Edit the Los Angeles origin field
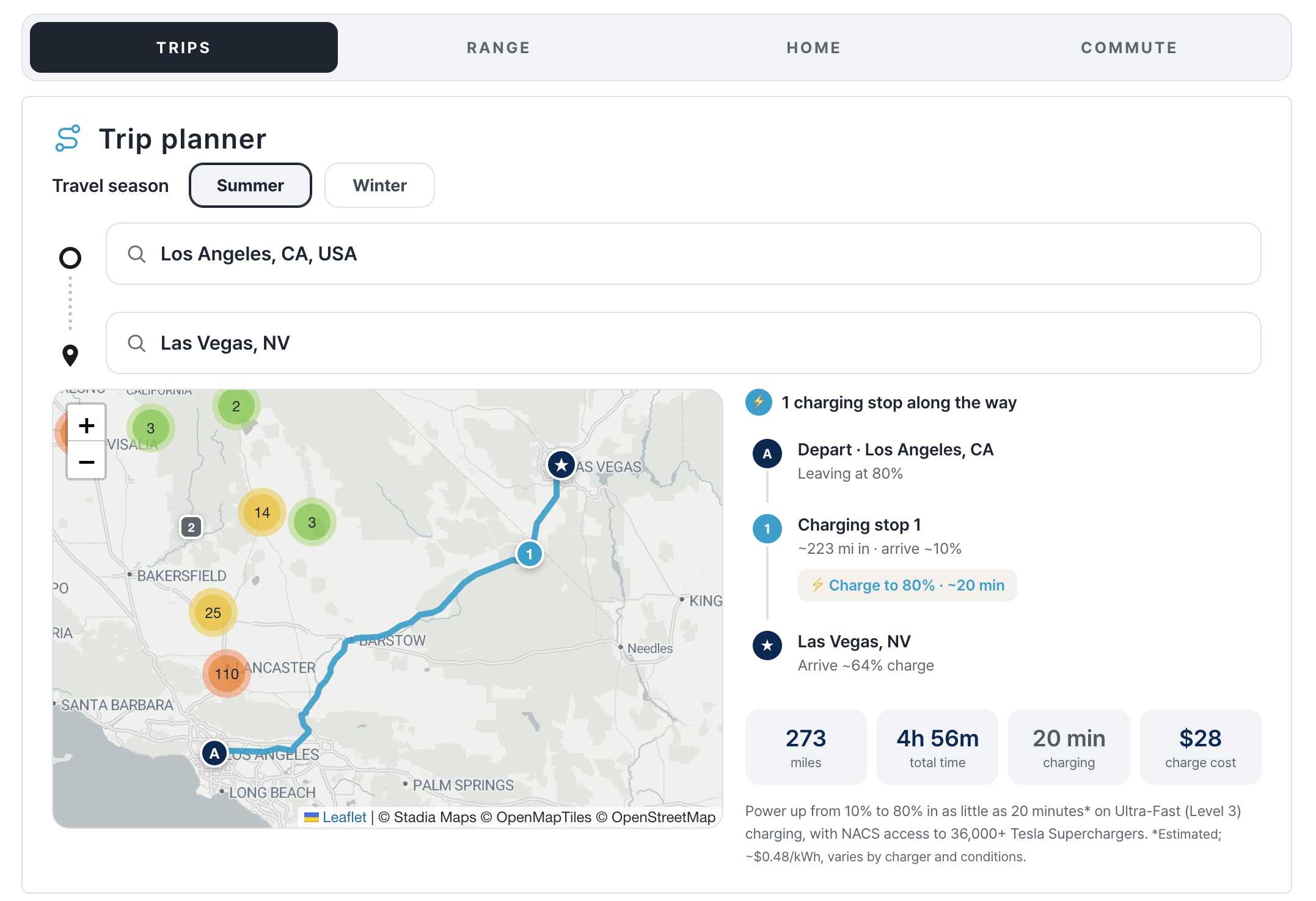Screen dimensions: 1316x901 [683, 254]
